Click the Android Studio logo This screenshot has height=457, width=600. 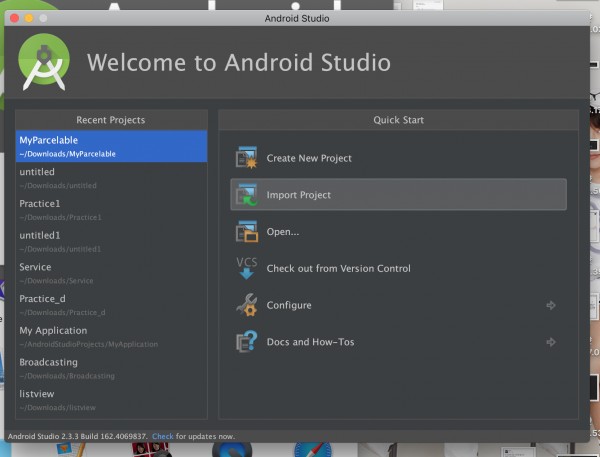pyautogui.click(x=44, y=62)
